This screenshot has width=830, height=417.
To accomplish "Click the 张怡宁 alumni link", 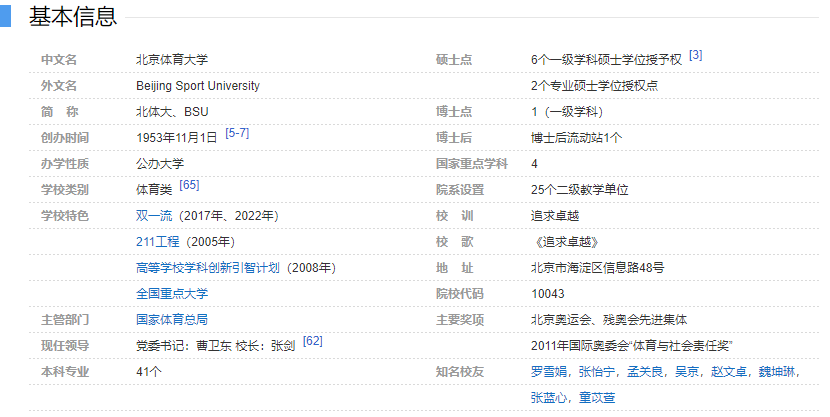I will click(597, 371).
